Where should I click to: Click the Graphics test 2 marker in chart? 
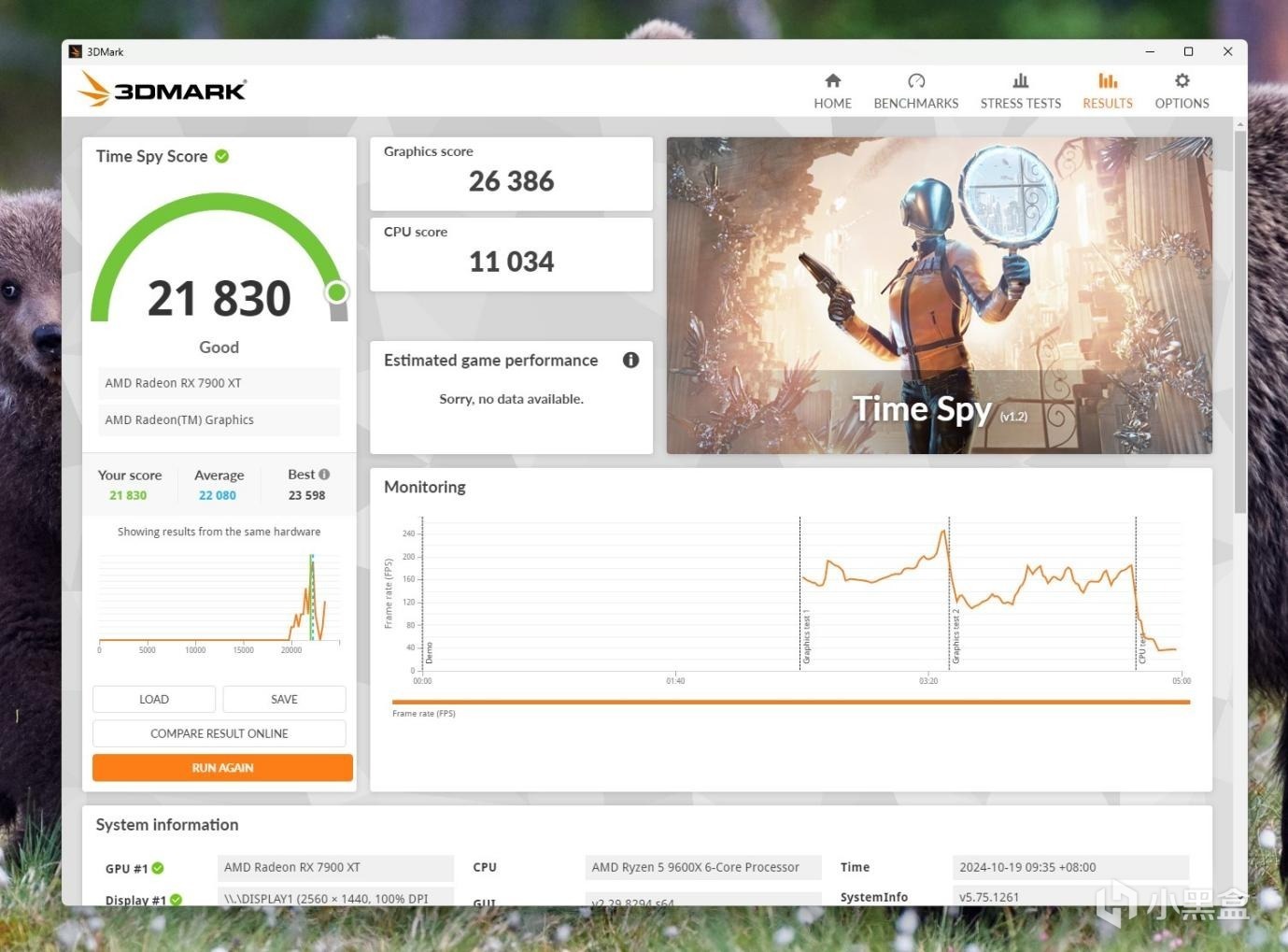(955, 636)
